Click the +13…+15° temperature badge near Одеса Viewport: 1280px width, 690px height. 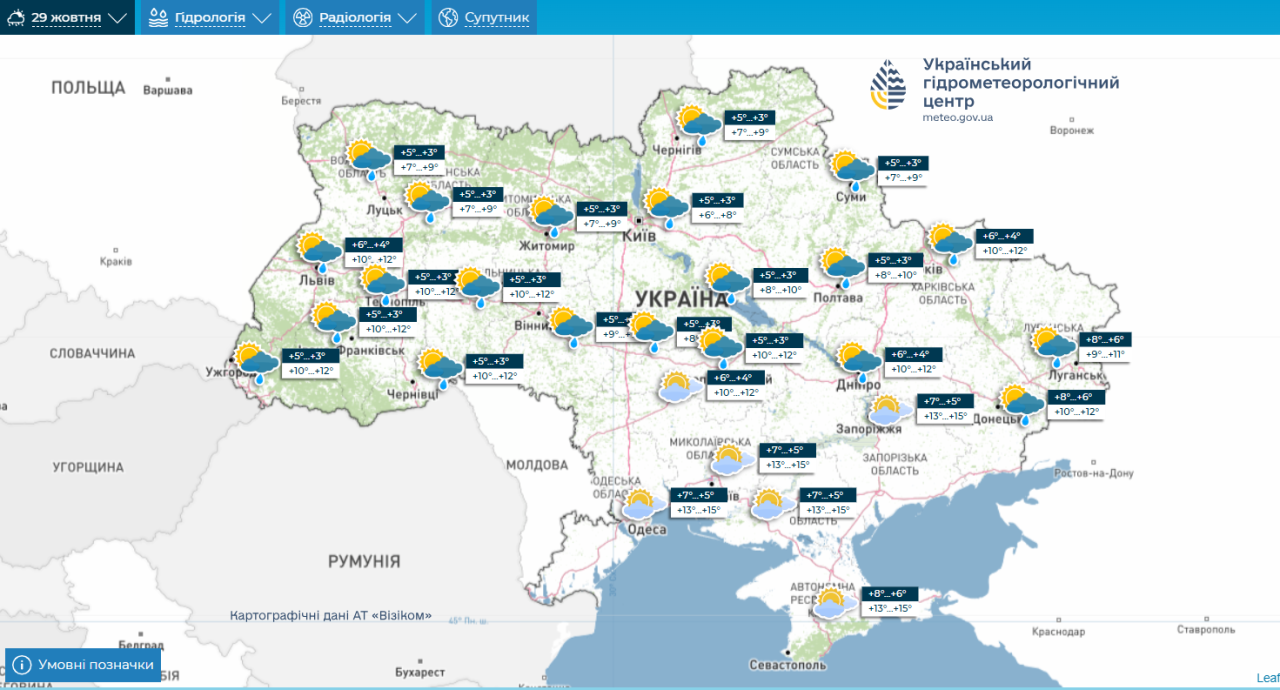pyautogui.click(x=701, y=508)
